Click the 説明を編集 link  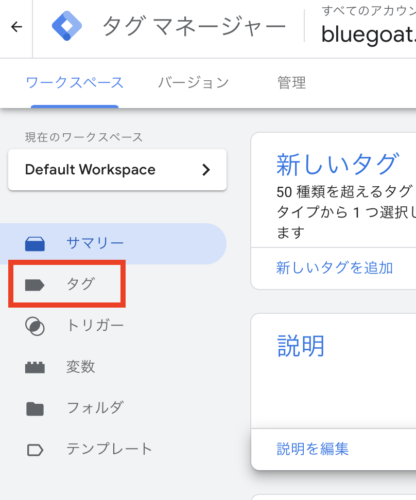(x=312, y=449)
